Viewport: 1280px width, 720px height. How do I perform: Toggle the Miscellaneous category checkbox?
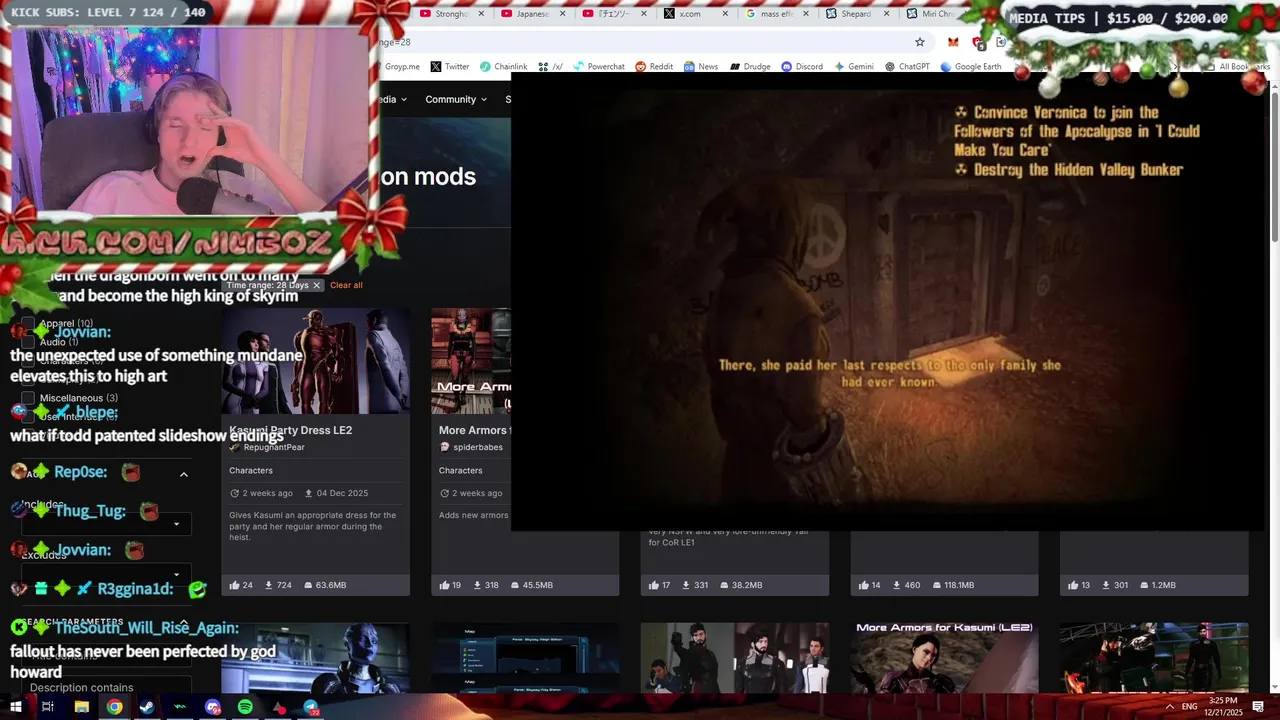tap(28, 398)
